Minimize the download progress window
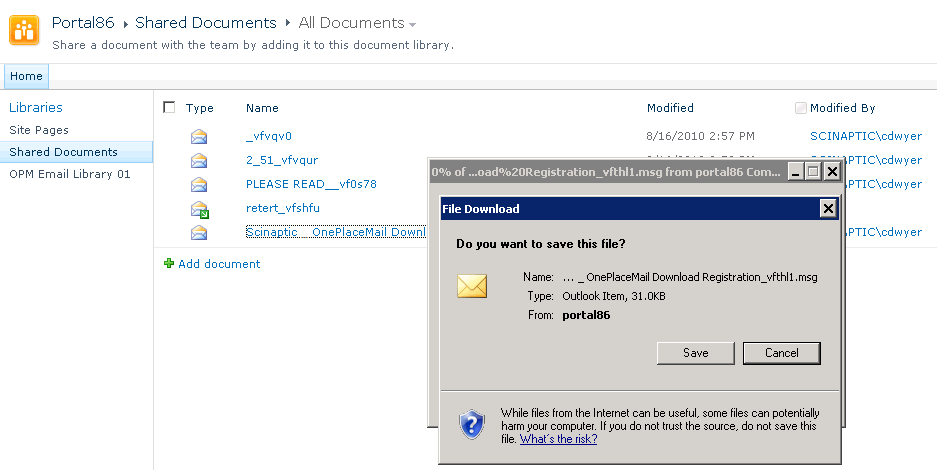 pyautogui.click(x=795, y=172)
